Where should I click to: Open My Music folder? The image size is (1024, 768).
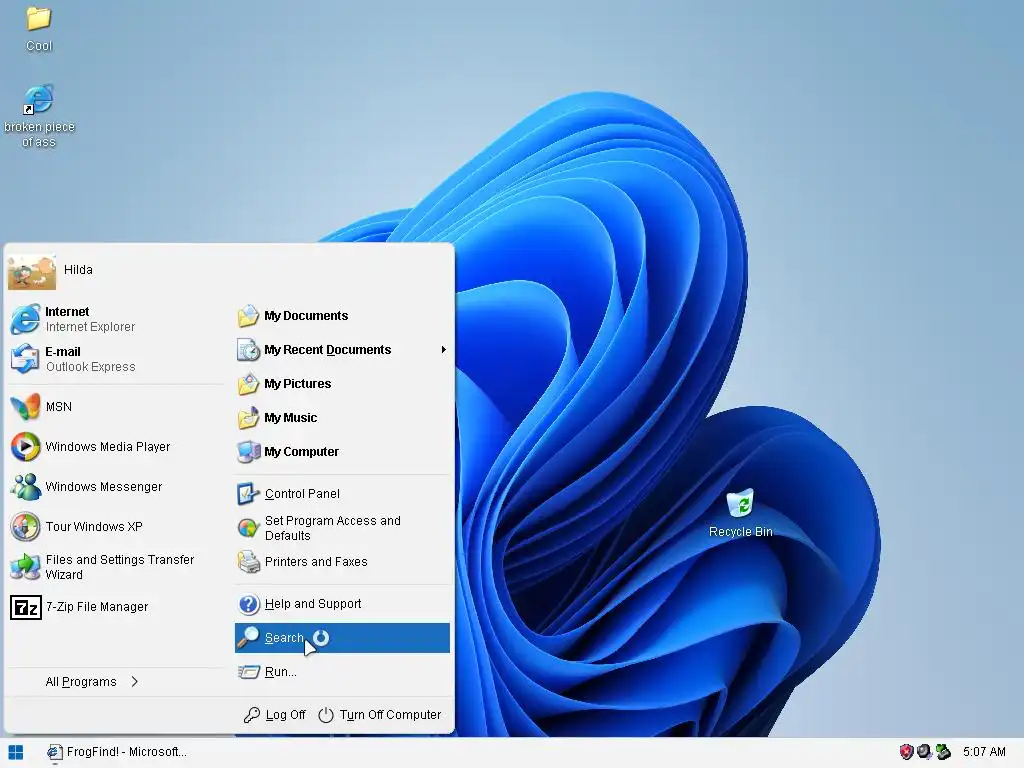(342, 417)
